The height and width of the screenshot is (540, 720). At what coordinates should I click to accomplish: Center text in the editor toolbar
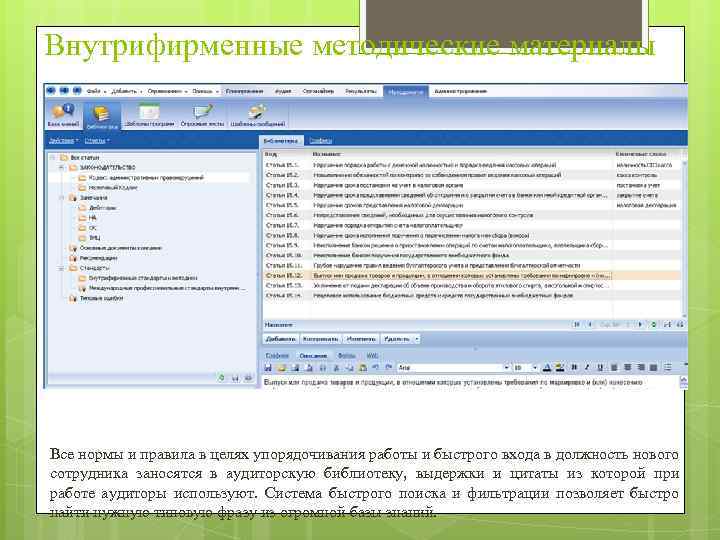627,368
